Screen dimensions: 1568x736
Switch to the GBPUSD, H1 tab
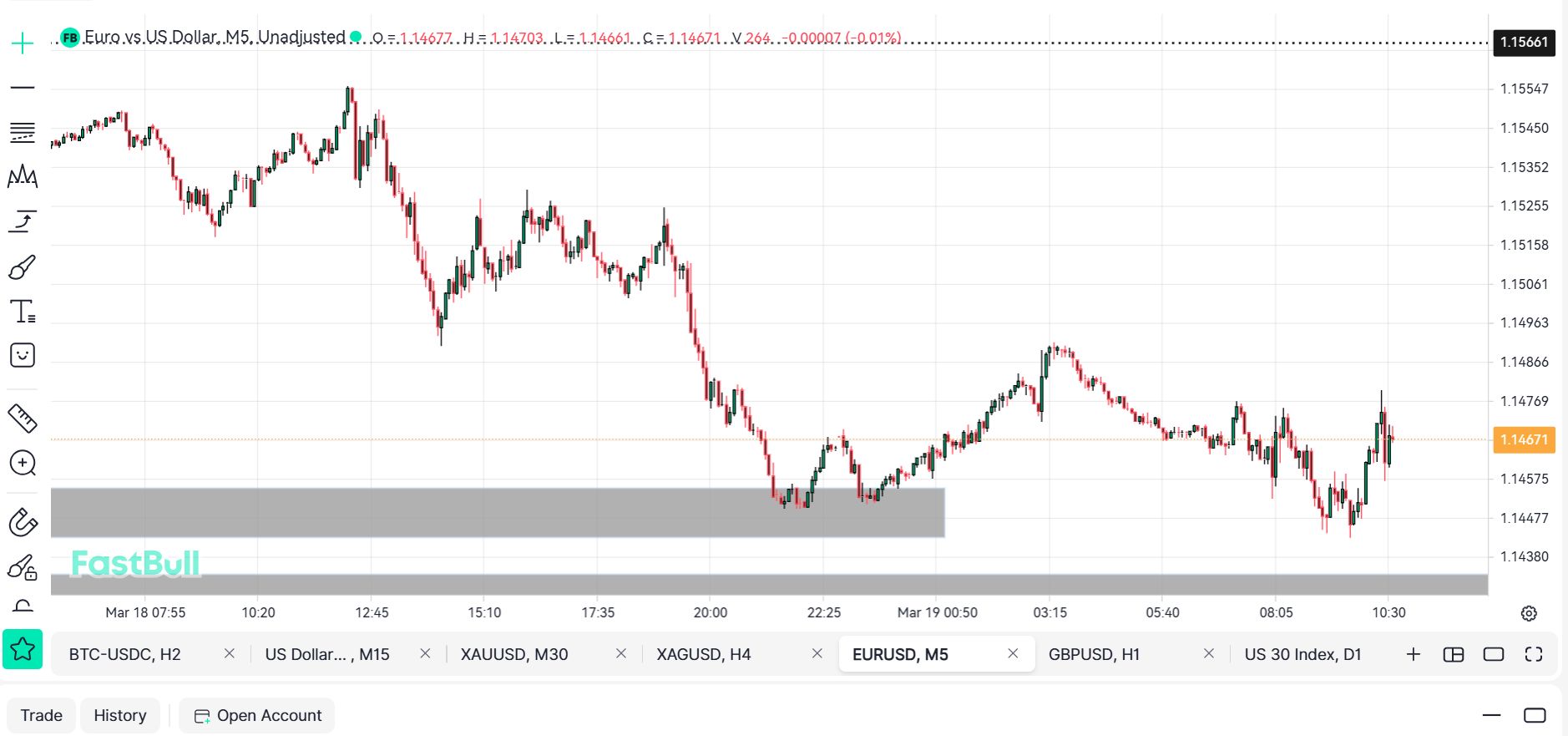click(x=1094, y=654)
